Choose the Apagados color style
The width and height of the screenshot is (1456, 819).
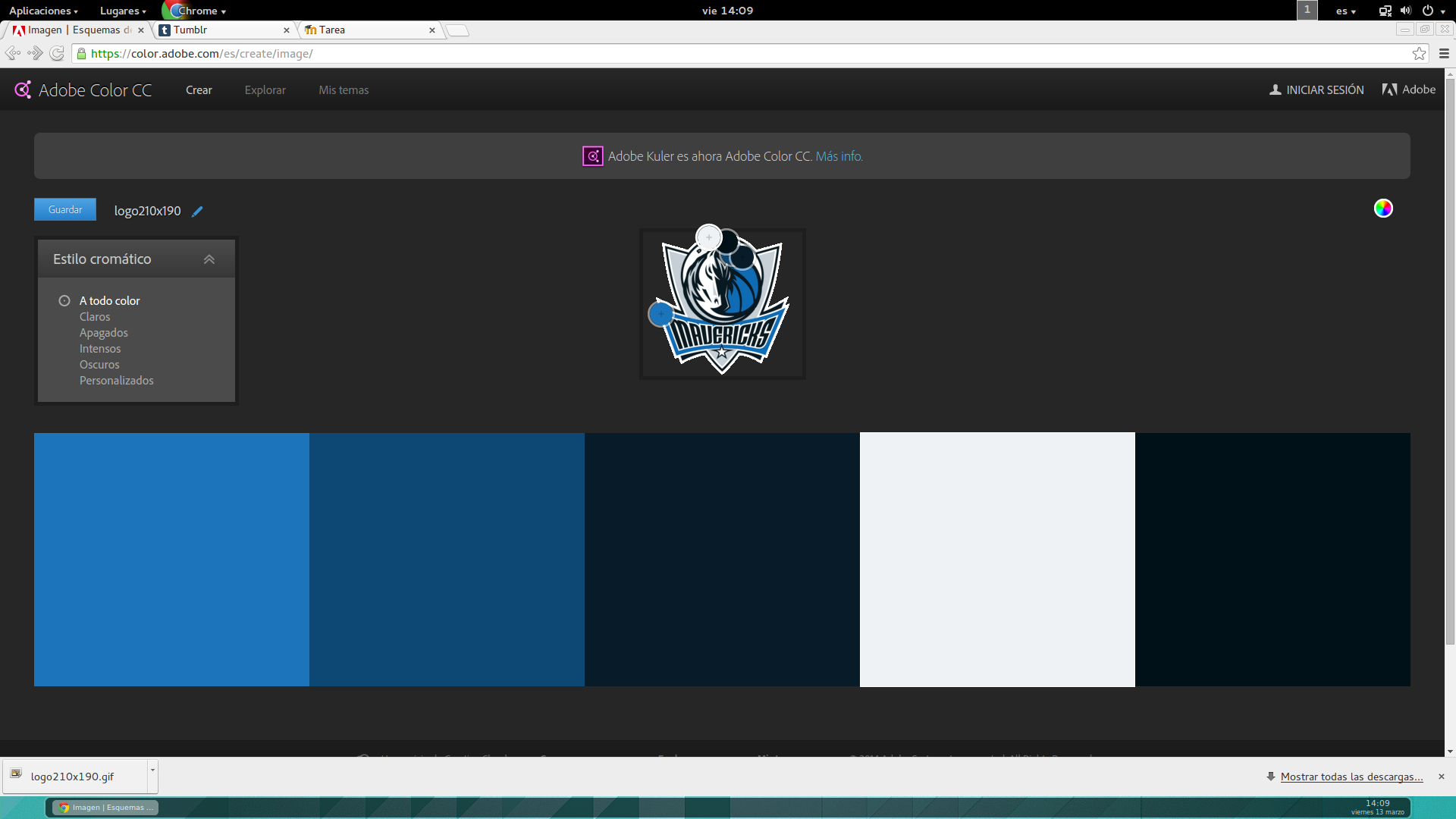(x=104, y=333)
